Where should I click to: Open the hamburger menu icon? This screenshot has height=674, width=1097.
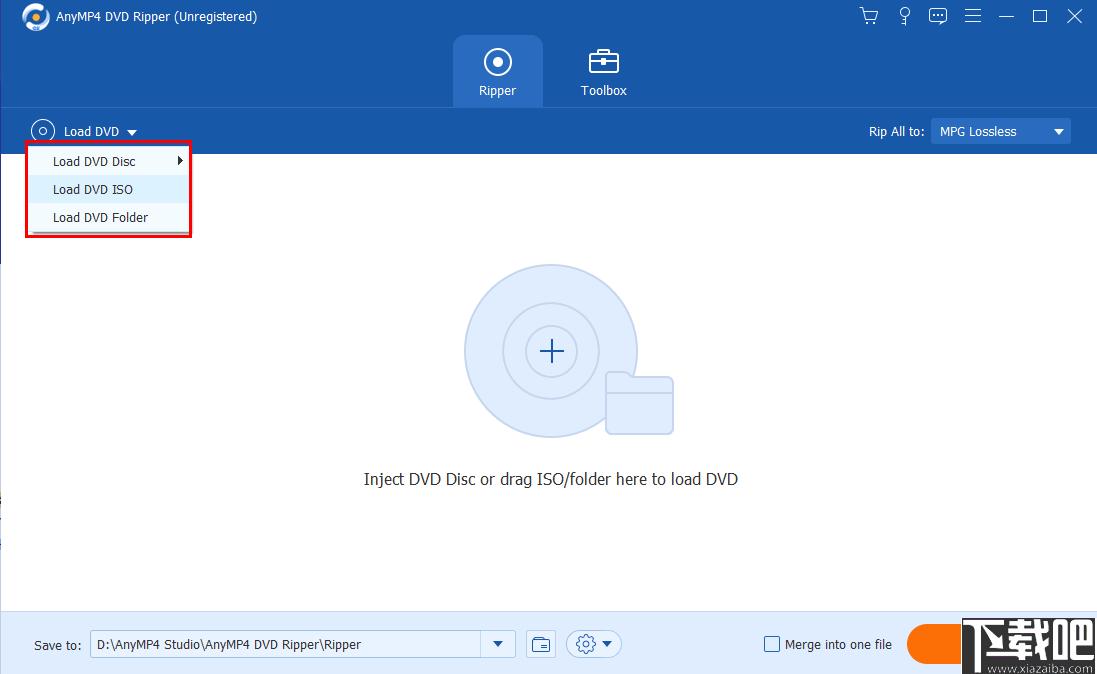[x=972, y=16]
